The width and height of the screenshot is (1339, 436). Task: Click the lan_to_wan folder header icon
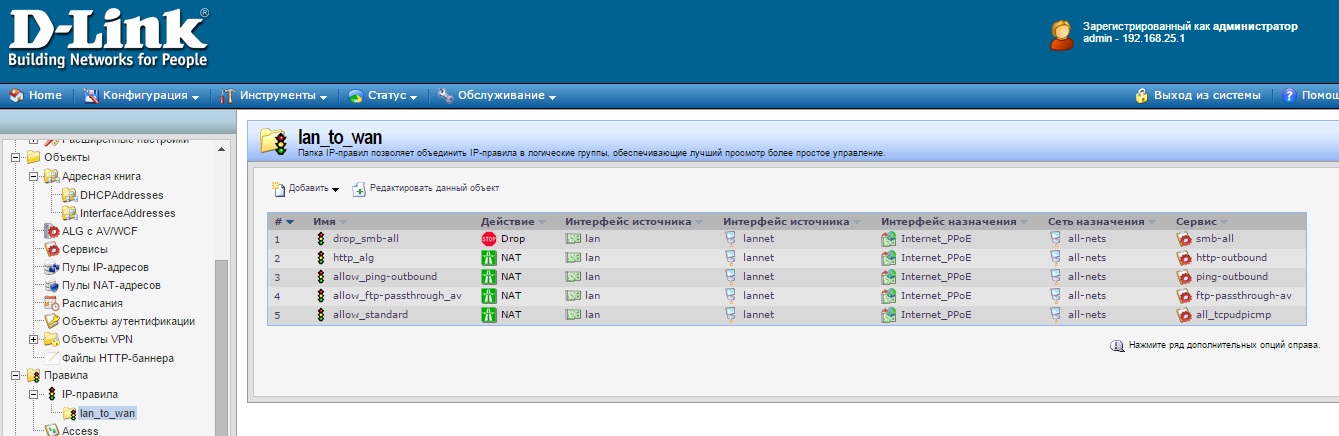pos(274,141)
